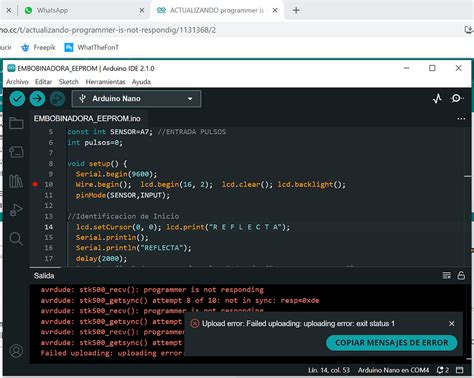474x378 pixels.
Task: Open the Freepik bookmark
Action: [x=38, y=47]
